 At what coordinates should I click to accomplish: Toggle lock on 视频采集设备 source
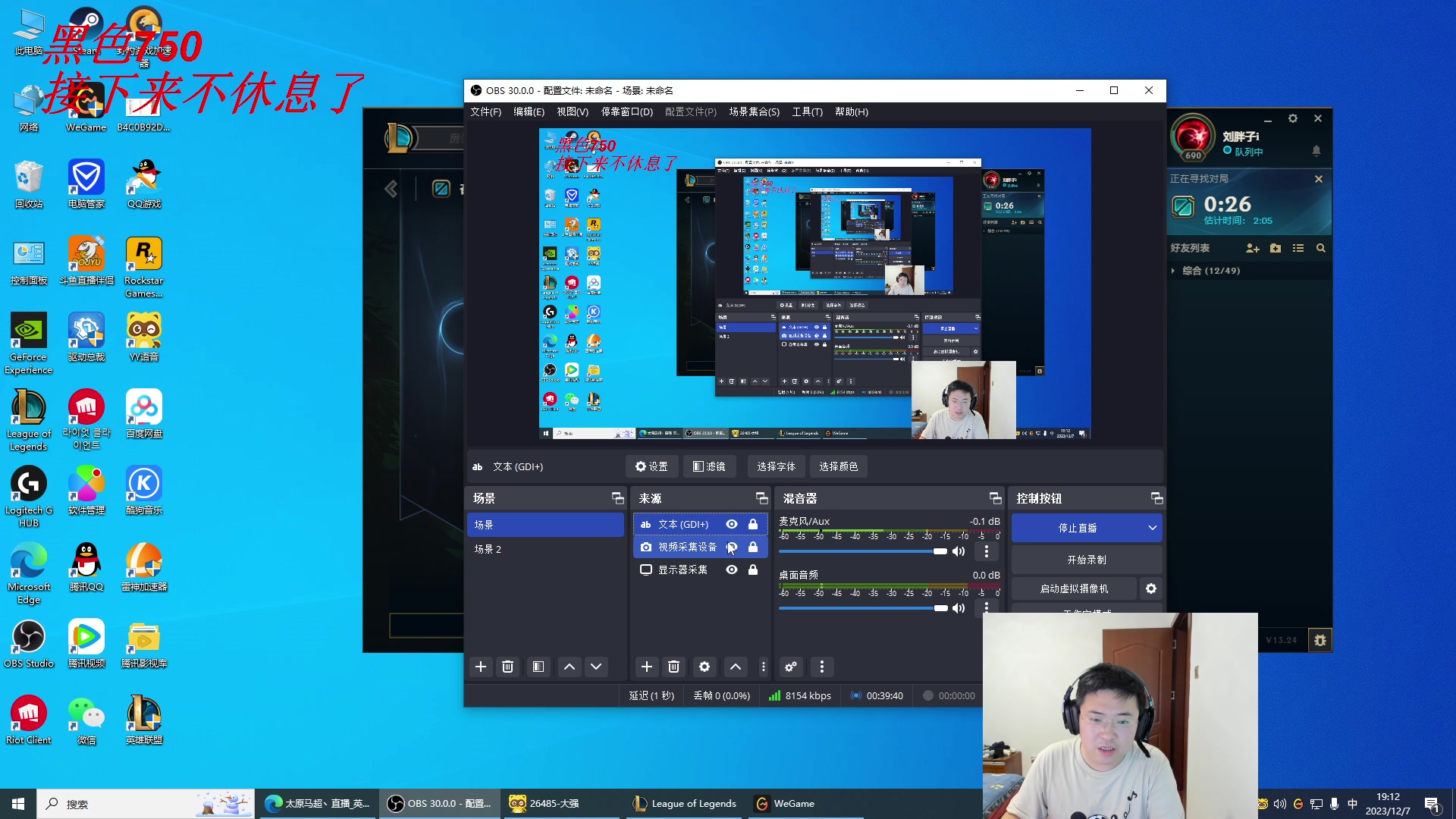753,547
